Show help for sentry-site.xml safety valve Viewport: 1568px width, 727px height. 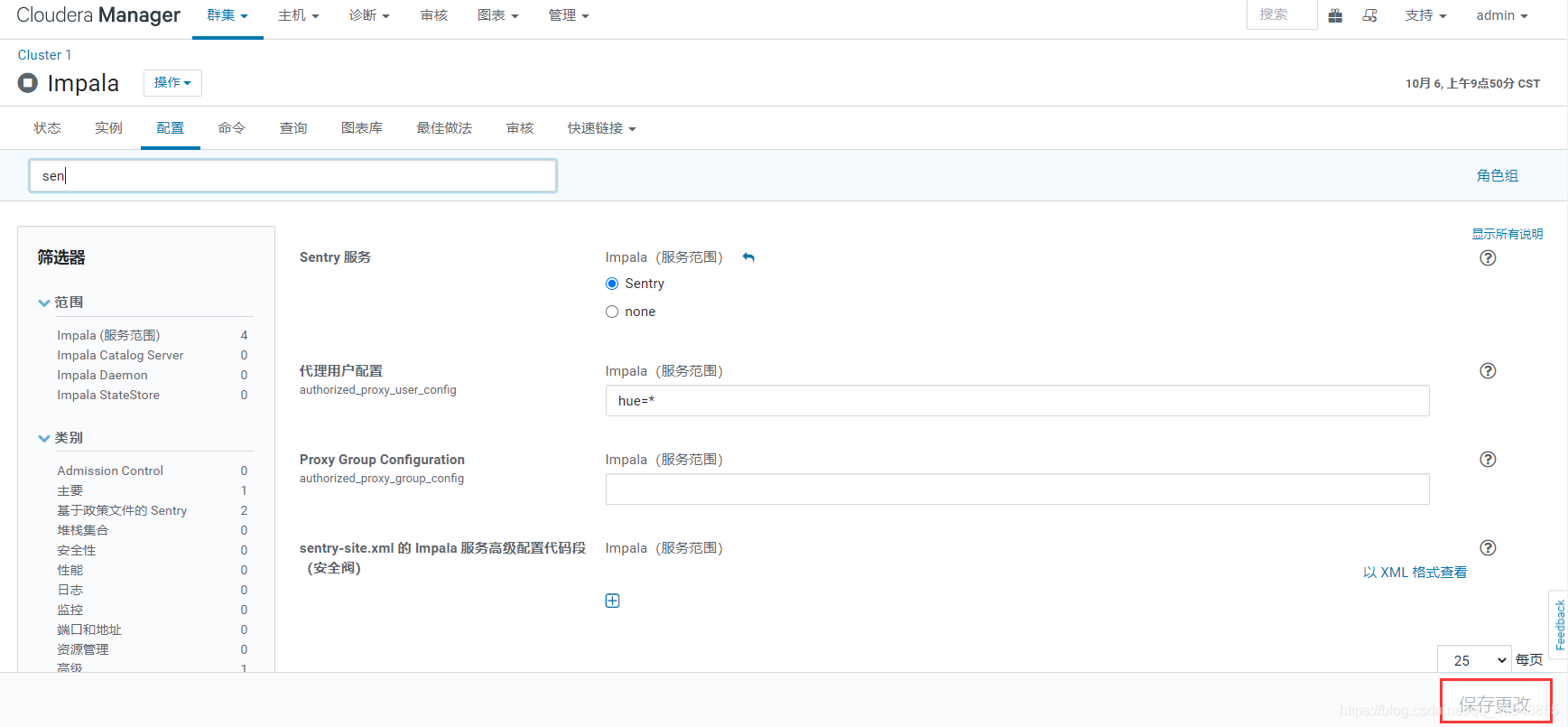[1488, 548]
